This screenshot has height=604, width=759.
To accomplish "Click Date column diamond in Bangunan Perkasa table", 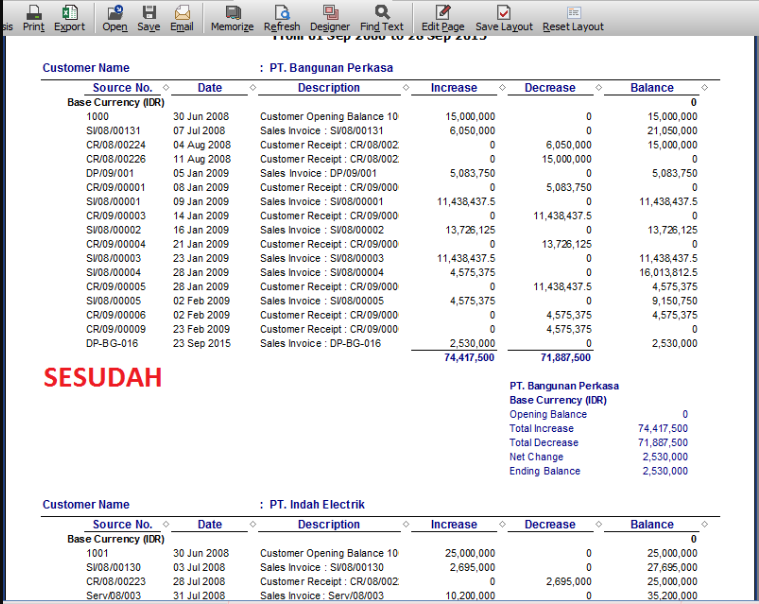I will point(253,88).
